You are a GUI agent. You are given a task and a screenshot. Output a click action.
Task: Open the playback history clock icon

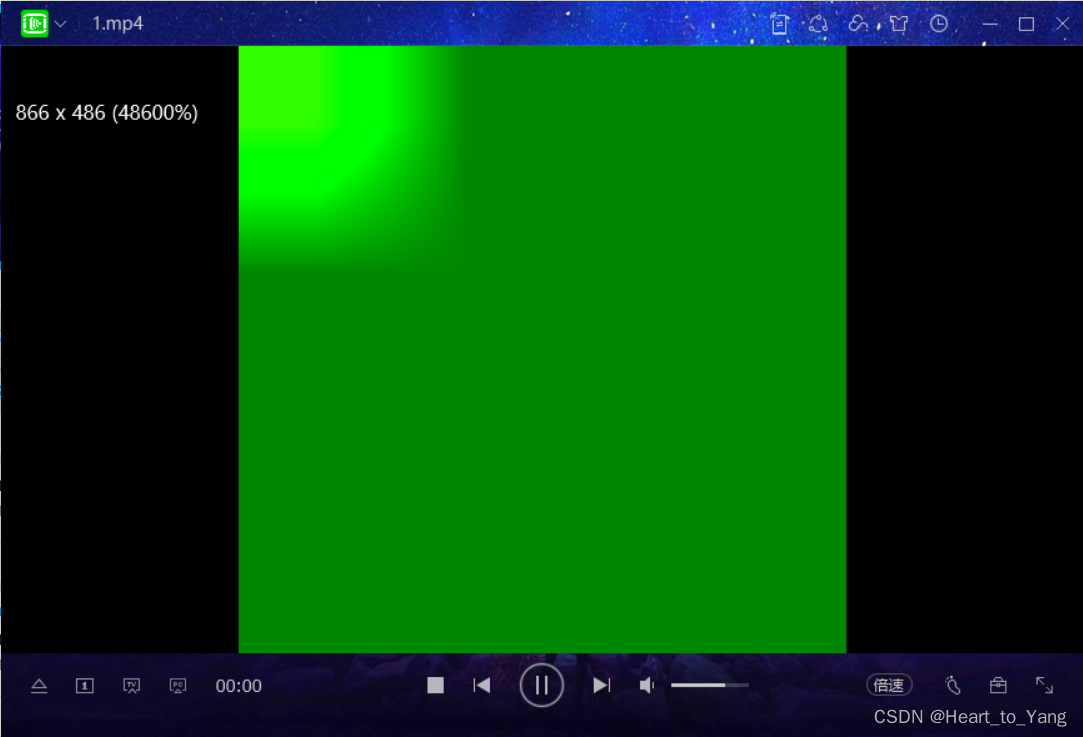[x=939, y=24]
